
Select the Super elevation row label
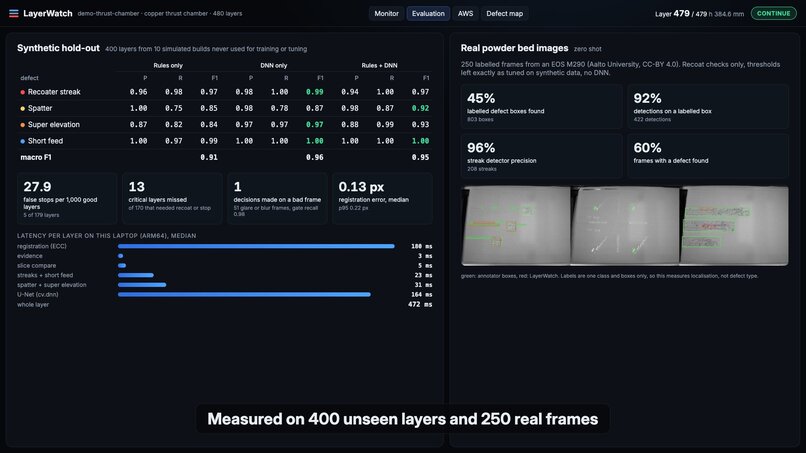[53, 125]
